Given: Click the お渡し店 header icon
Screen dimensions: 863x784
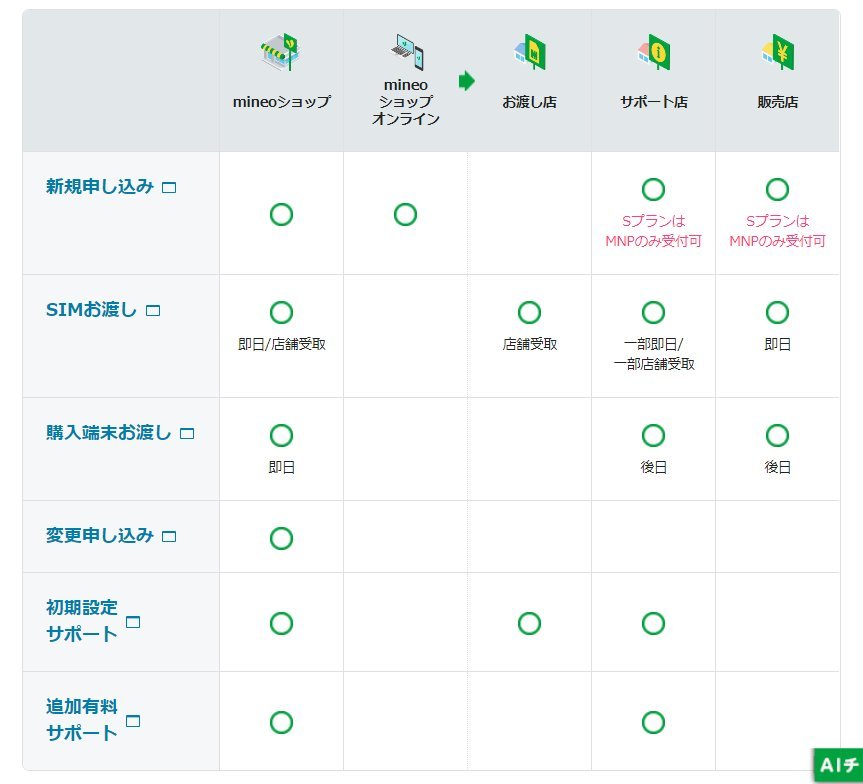Looking at the screenshot, I should 529,54.
